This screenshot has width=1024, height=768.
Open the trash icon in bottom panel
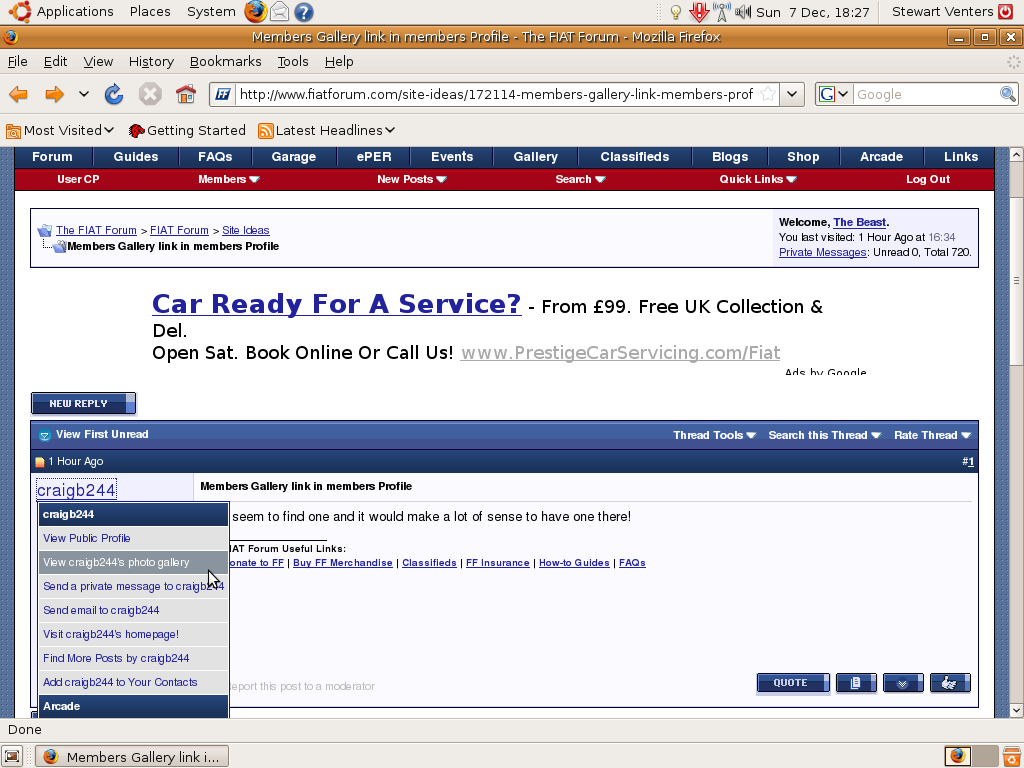pos(1012,756)
